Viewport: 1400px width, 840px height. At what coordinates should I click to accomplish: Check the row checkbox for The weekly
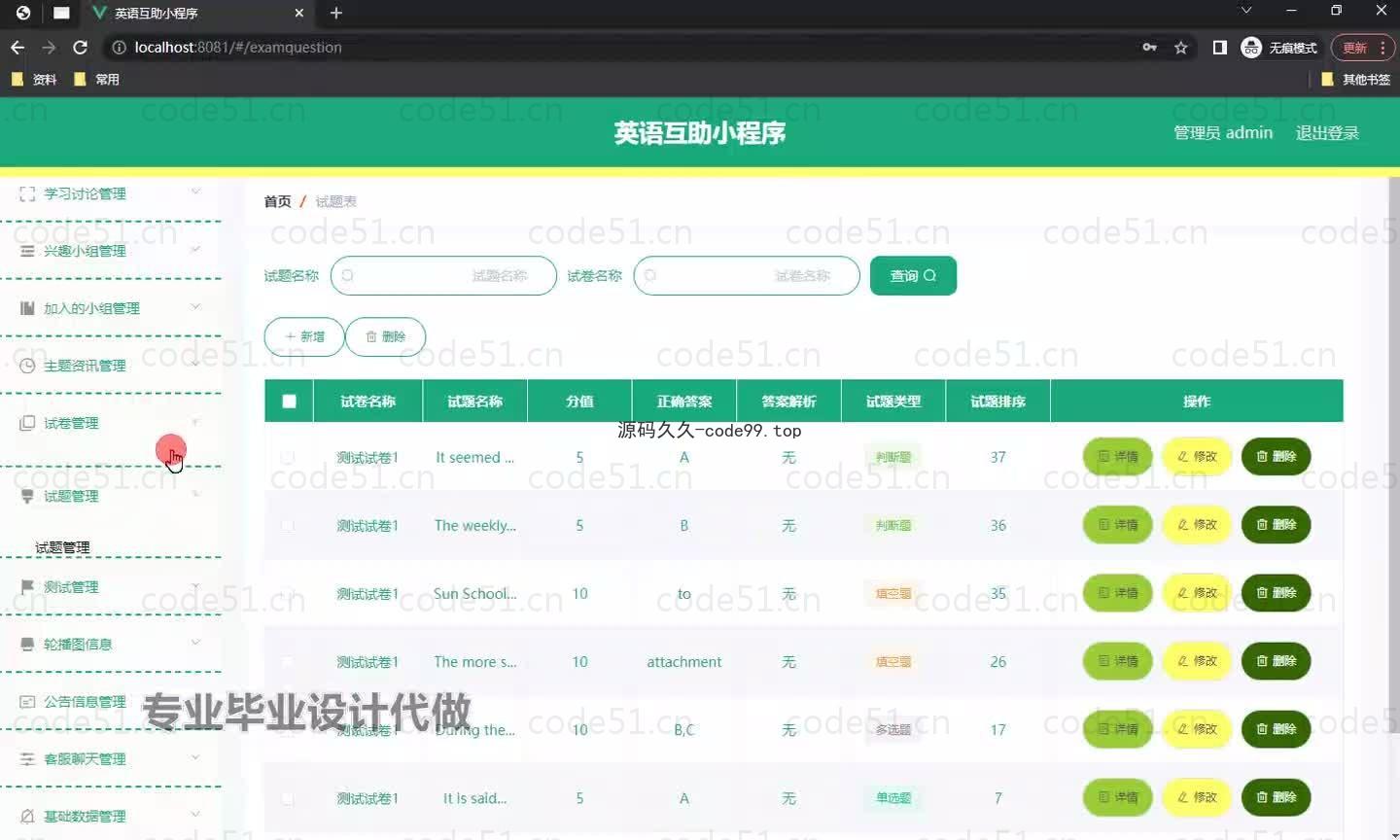tap(288, 525)
